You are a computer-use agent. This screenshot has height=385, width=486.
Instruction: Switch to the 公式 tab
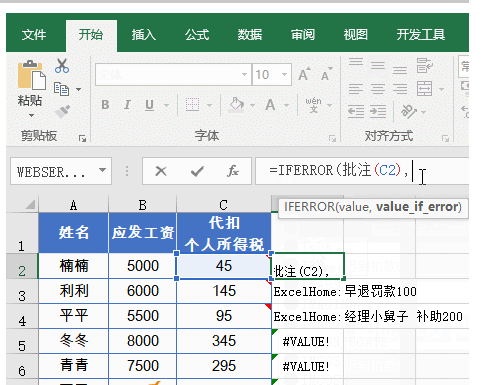coord(197,35)
